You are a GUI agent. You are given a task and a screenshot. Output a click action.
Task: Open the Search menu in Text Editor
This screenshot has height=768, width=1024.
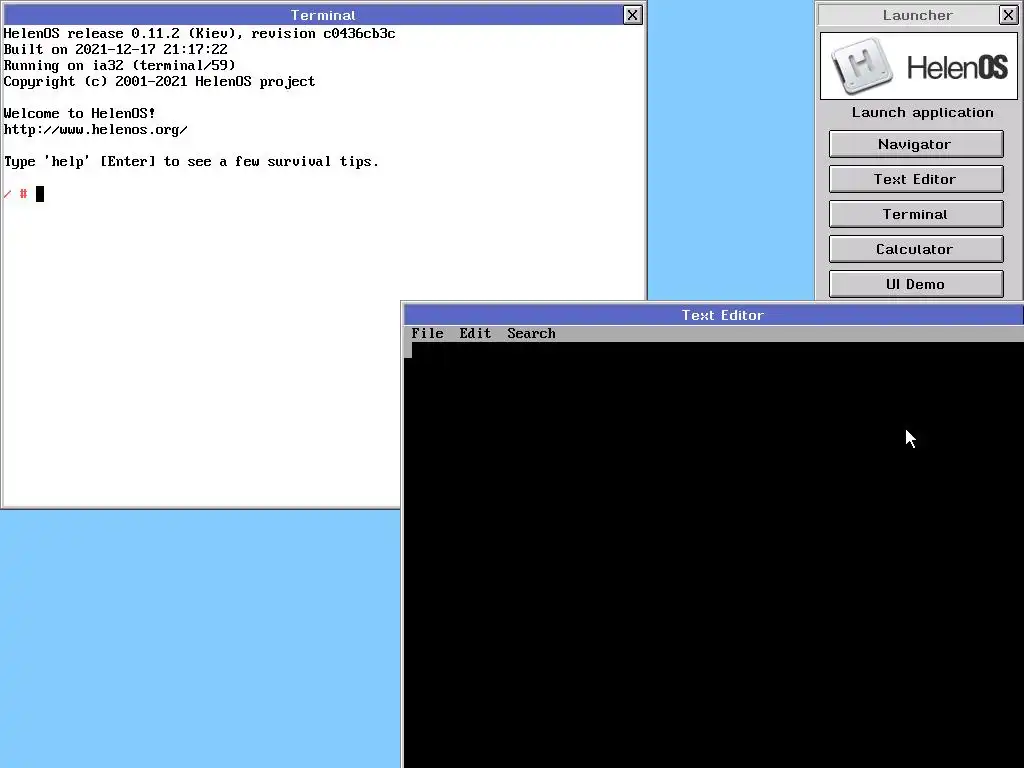[531, 334]
